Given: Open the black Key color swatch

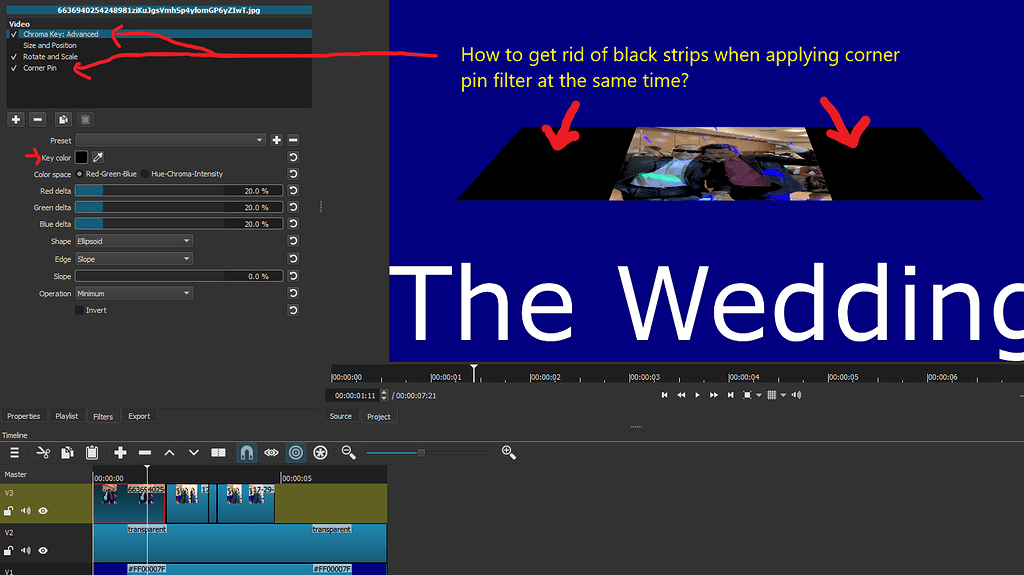Looking at the screenshot, I should pos(81,157).
